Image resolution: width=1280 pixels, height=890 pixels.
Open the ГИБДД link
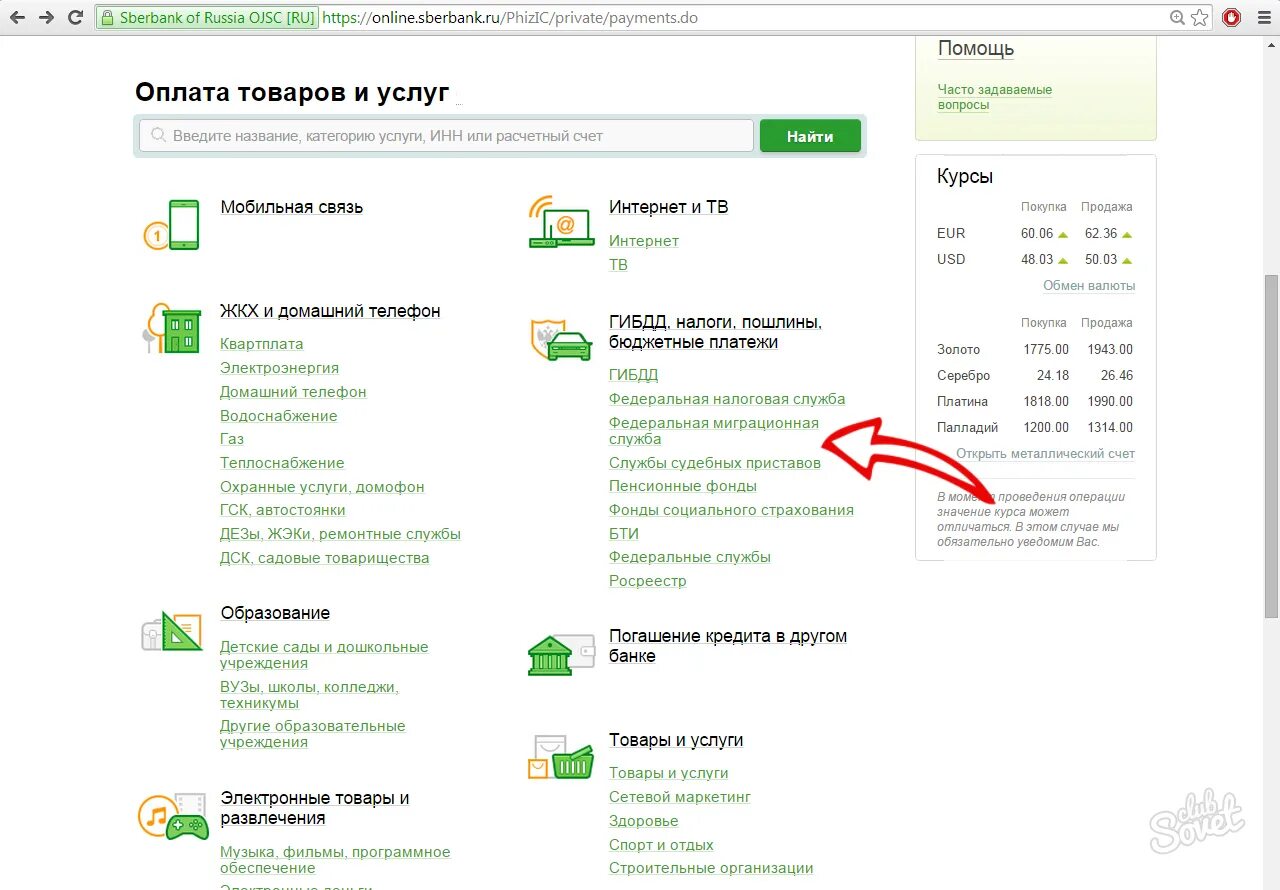pos(634,375)
